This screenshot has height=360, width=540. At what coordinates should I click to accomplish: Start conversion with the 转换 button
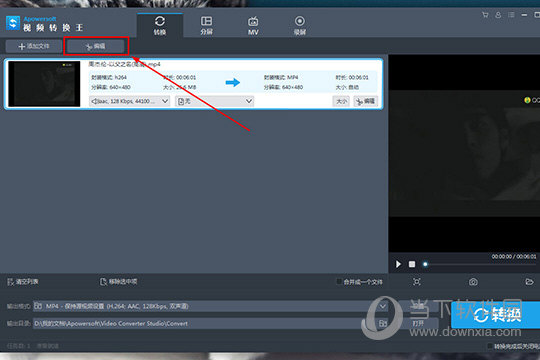click(x=496, y=315)
